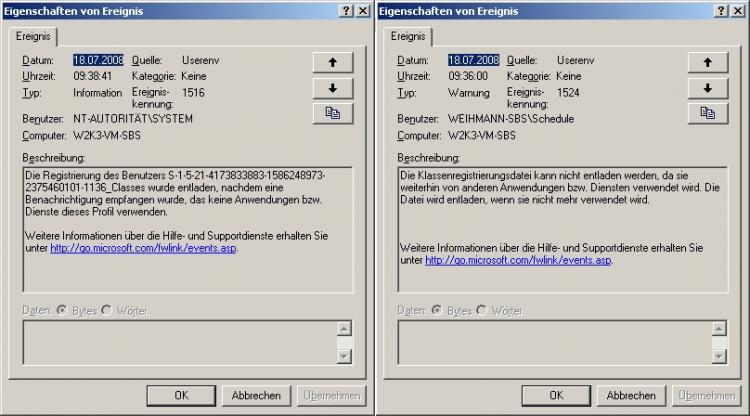
Task: Click event ID 1524
Action: (x=568, y=92)
